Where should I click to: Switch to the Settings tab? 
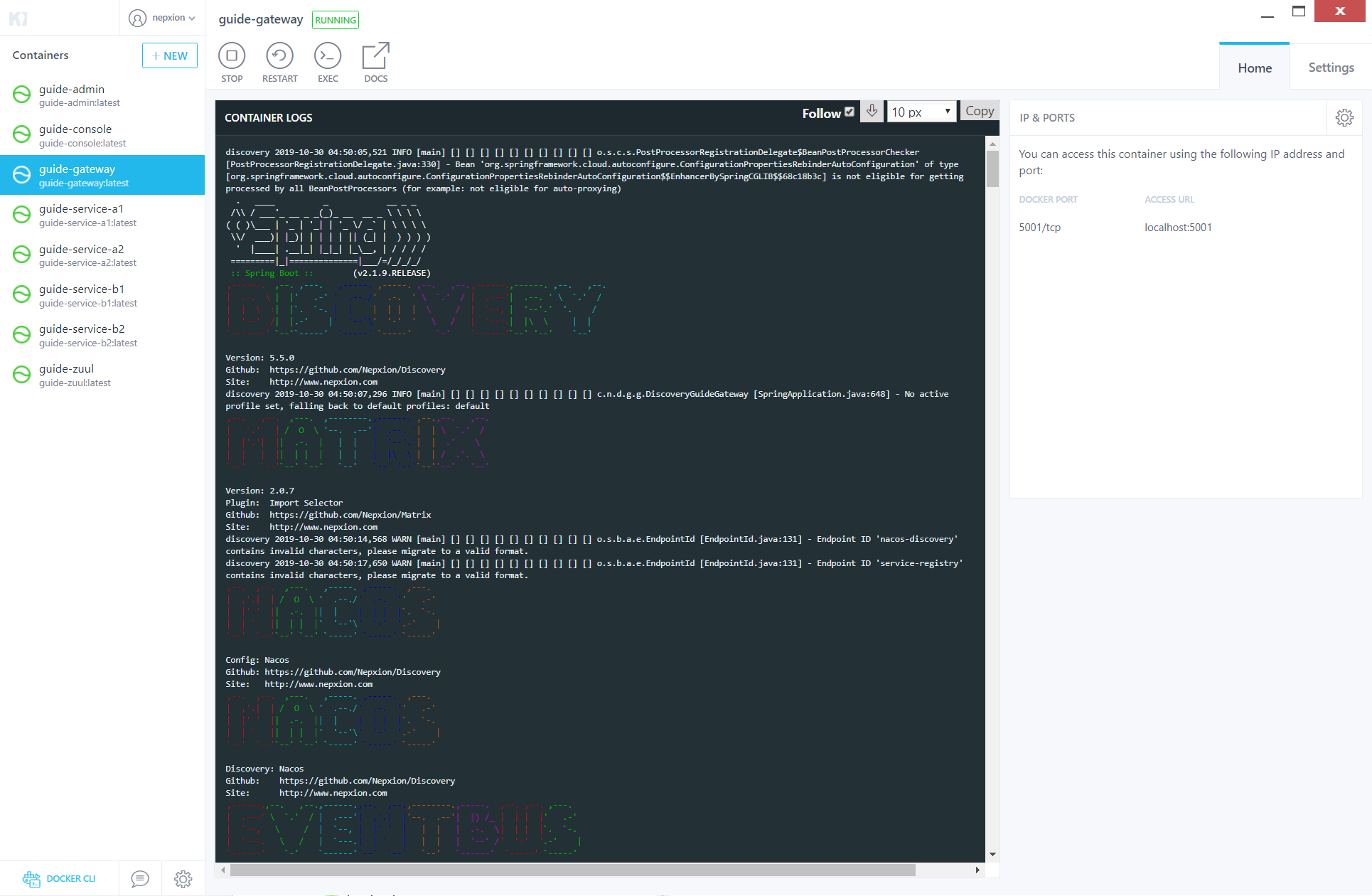point(1331,68)
